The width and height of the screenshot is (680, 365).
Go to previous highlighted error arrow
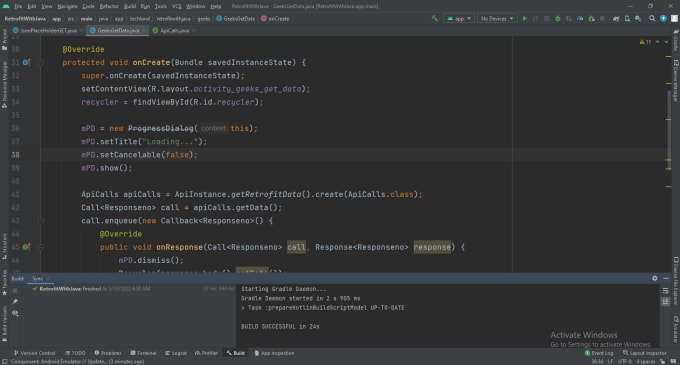tap(657, 42)
